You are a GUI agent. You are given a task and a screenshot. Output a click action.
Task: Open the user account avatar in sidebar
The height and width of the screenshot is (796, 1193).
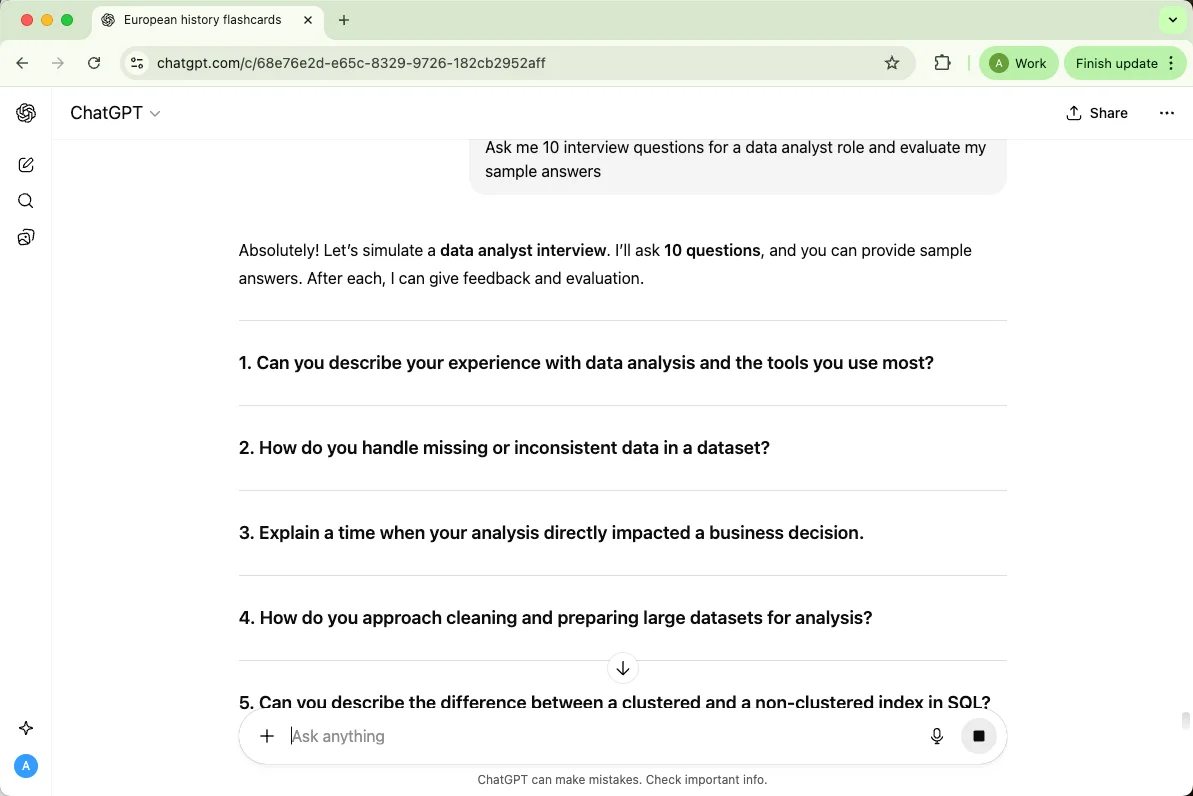point(26,766)
